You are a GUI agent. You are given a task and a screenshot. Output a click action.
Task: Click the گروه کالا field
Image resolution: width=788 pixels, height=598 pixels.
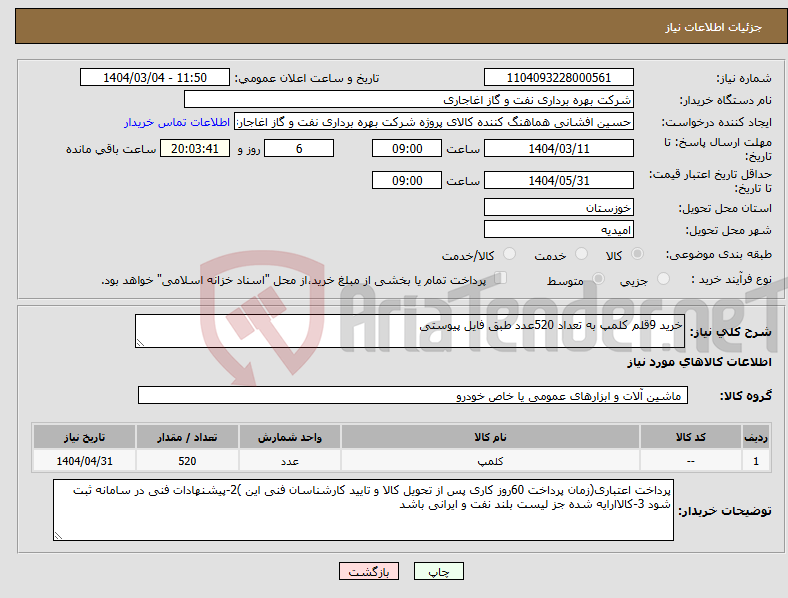point(413,395)
